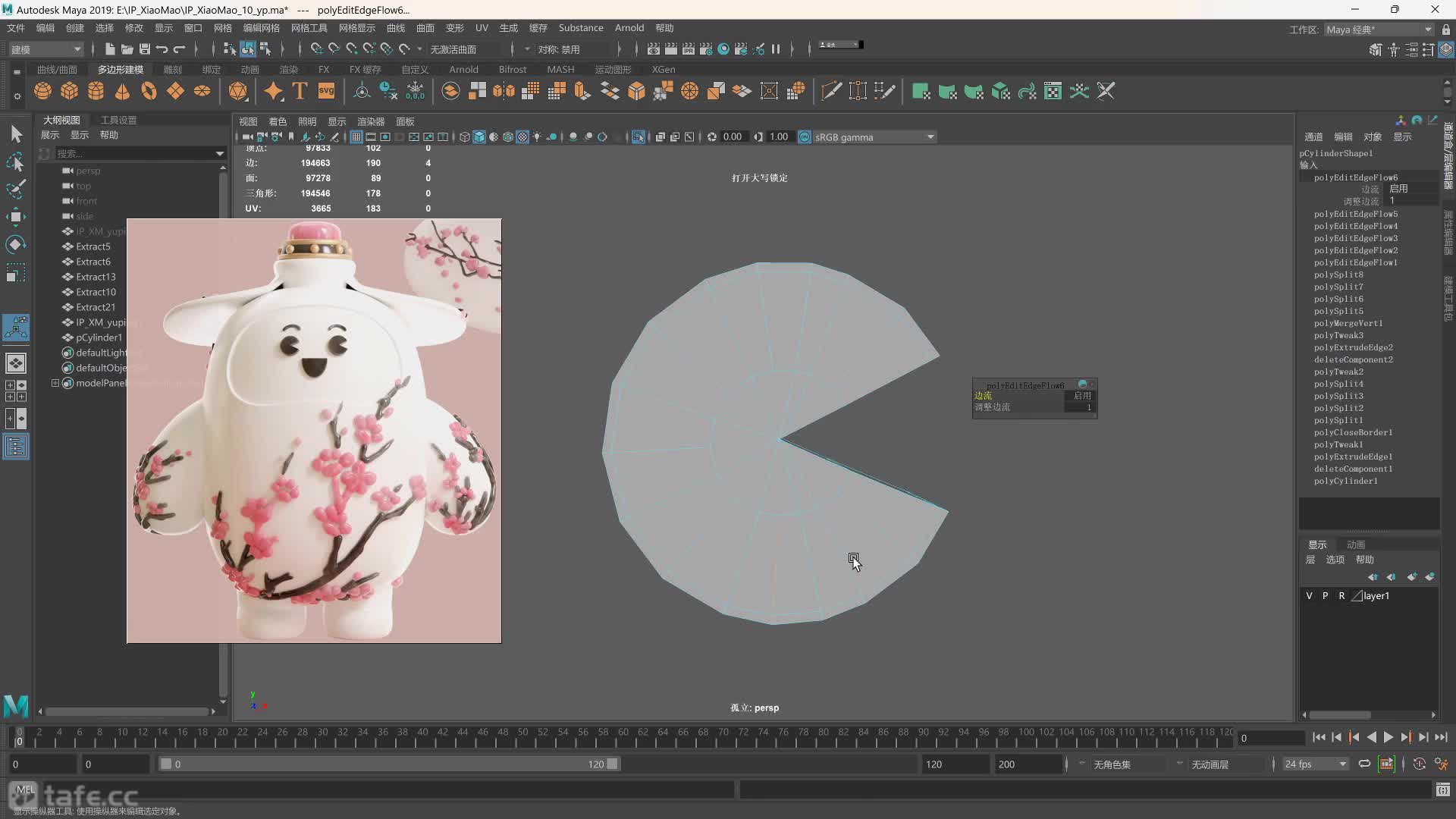
Task: Open the Modeling Toolkit panel icon
Action: (x=1375, y=49)
